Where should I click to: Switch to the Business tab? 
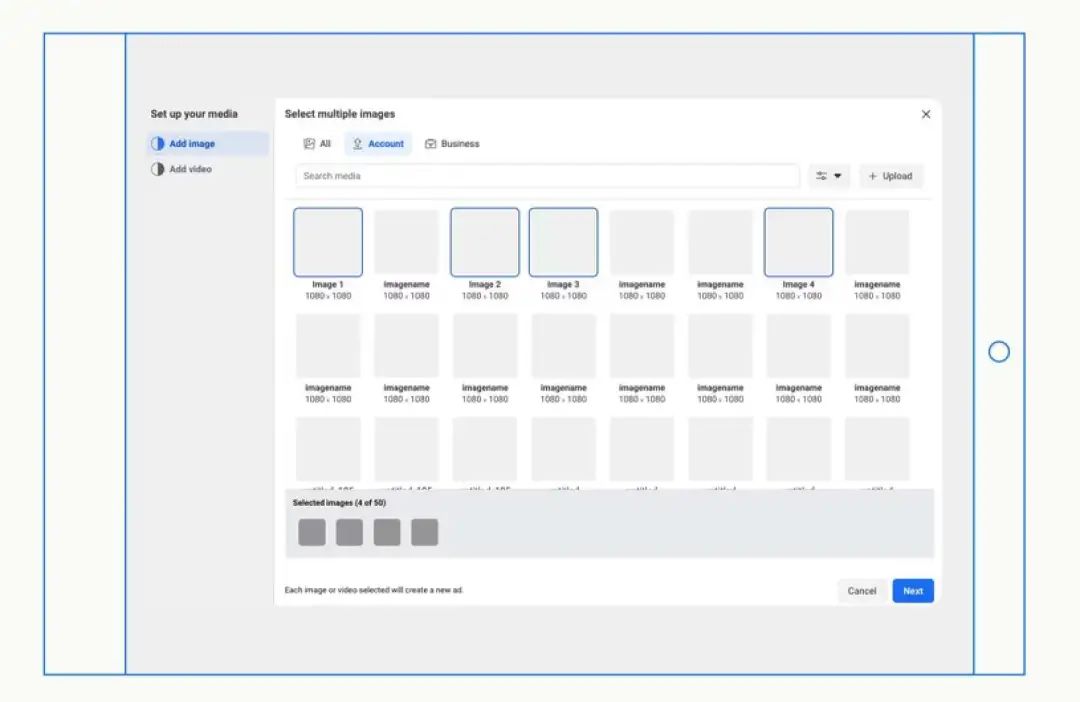coord(452,143)
